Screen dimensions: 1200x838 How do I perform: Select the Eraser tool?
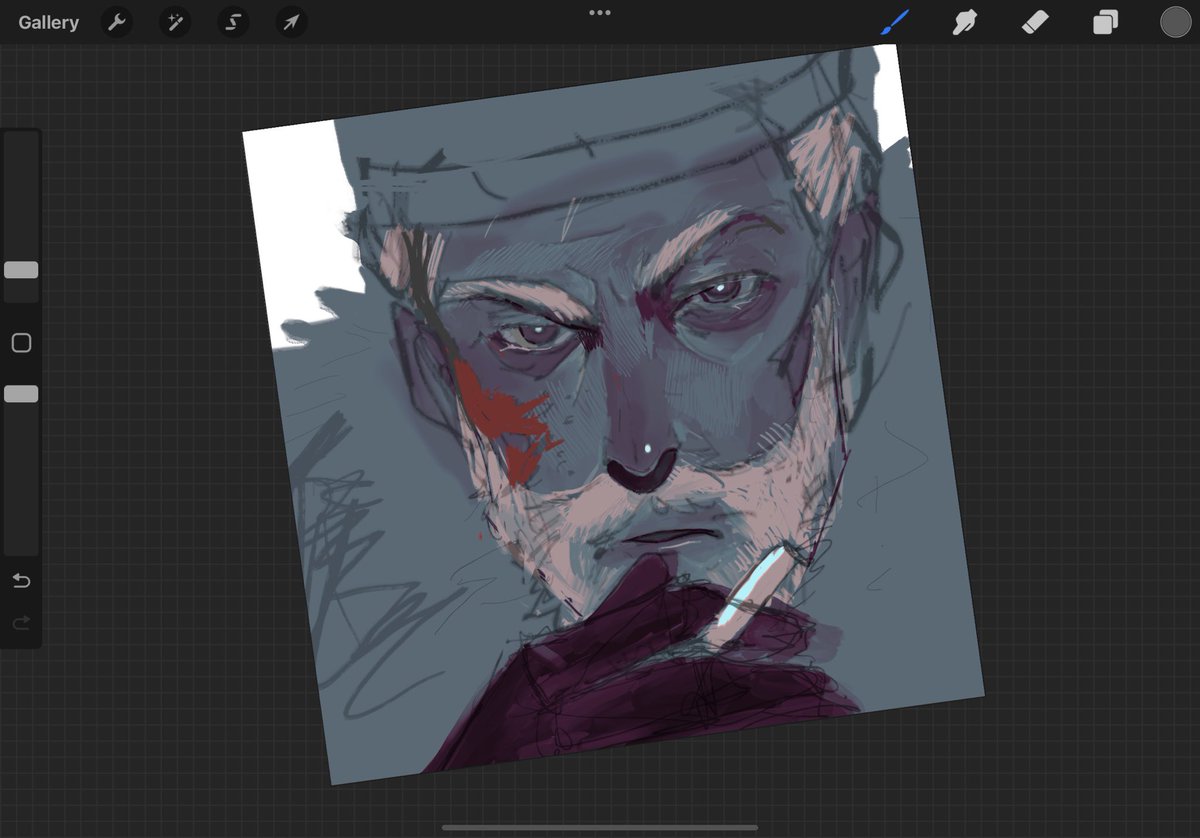coord(1035,22)
